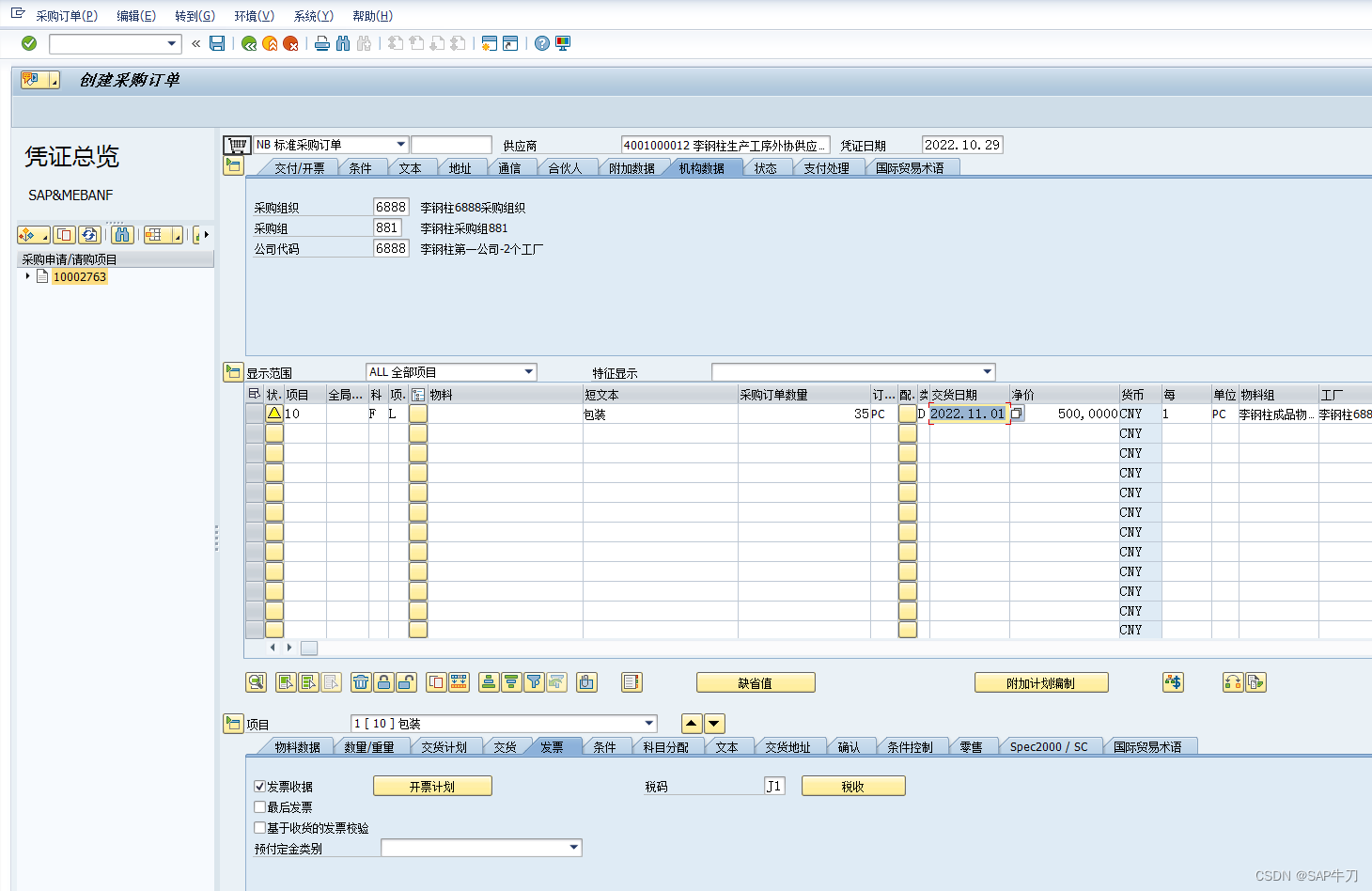This screenshot has height=891, width=1372.
Task: Switch to the 附加数据 header tab
Action: click(631, 168)
